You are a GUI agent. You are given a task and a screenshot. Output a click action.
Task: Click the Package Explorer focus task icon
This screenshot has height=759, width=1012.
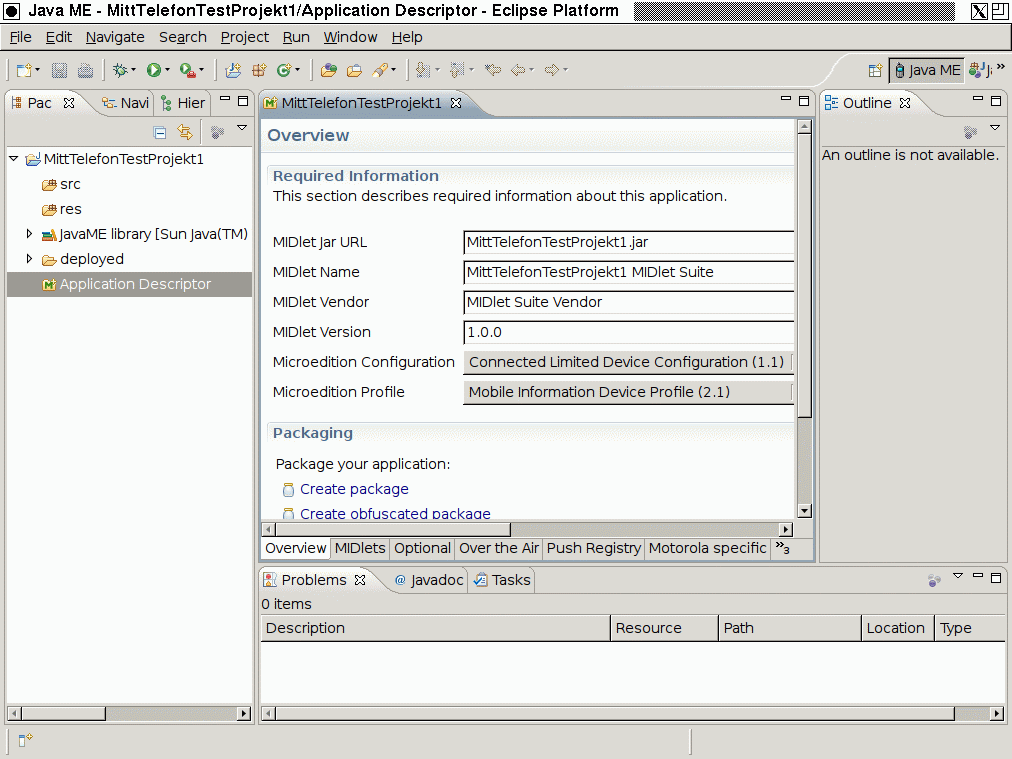(218, 132)
